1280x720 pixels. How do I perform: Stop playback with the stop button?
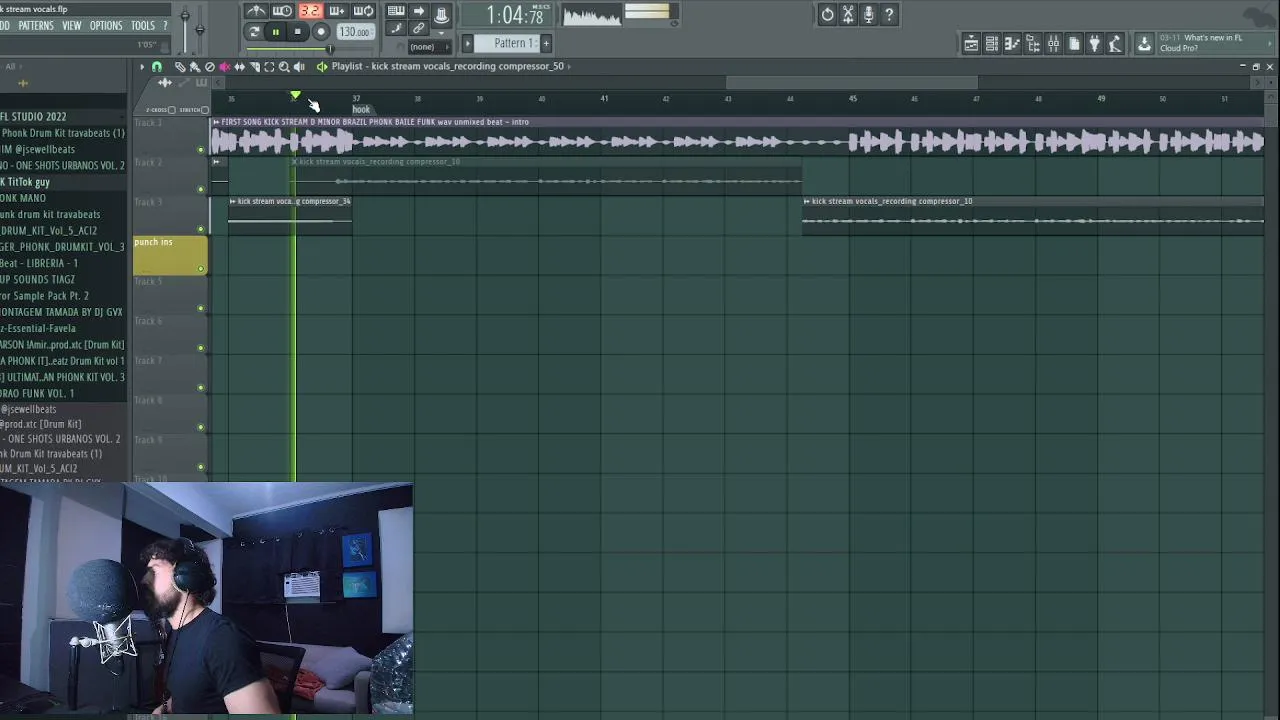[x=297, y=32]
